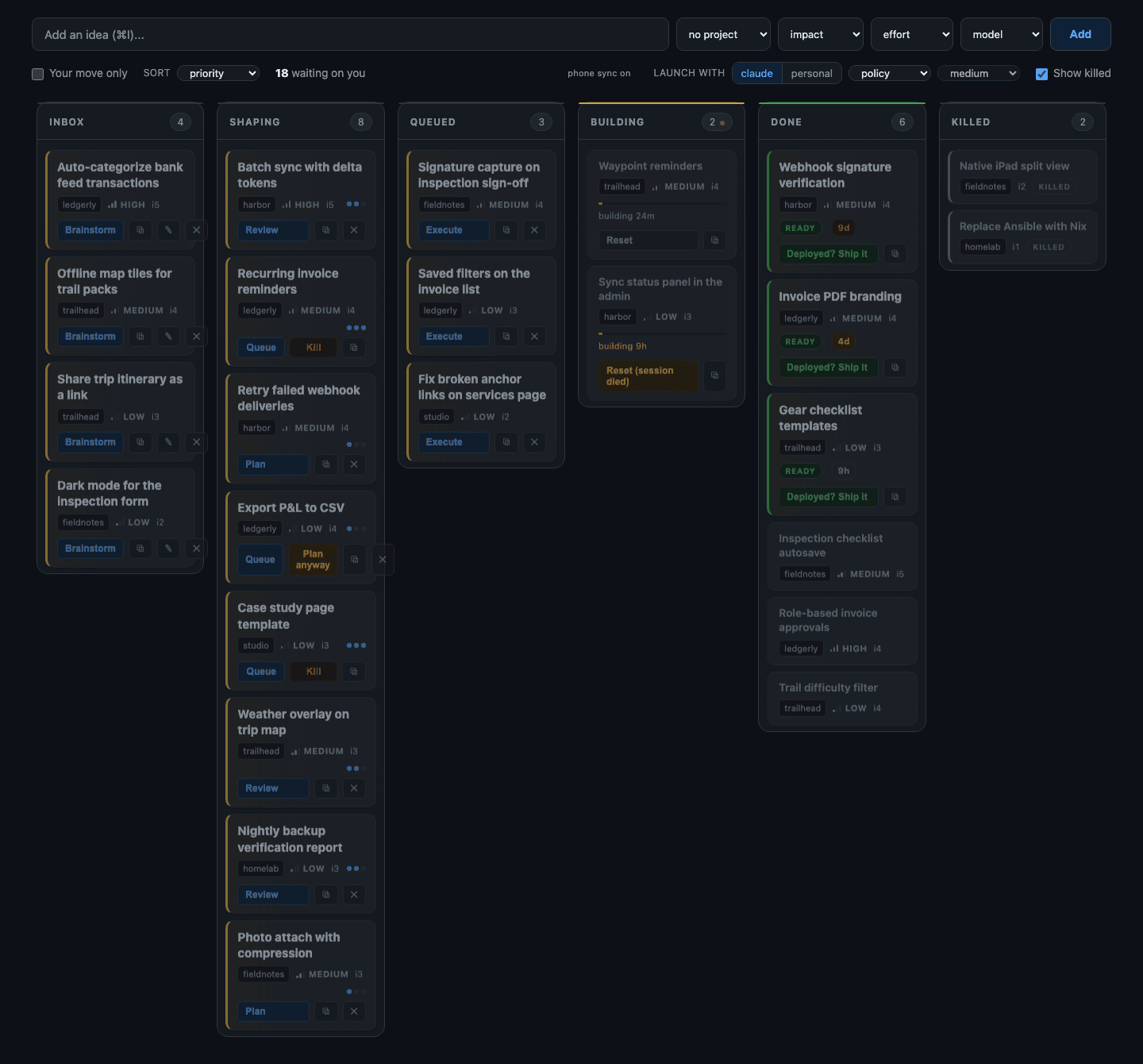Click the pencil edit icon on Offline map tiles card
This screenshot has height=1064, width=1143.
[168, 337]
